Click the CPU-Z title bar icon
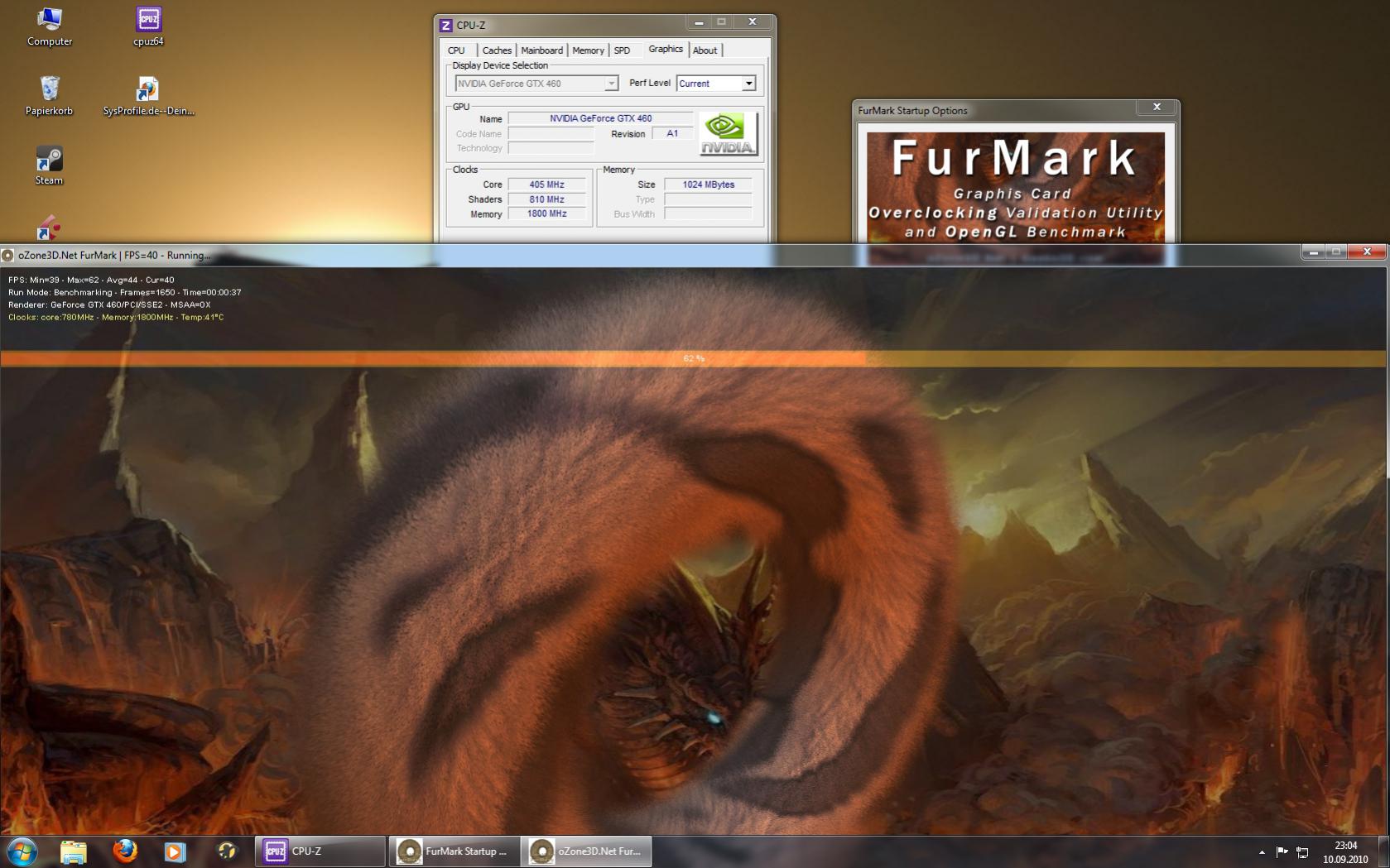The width and height of the screenshot is (1390, 868). 446,26
